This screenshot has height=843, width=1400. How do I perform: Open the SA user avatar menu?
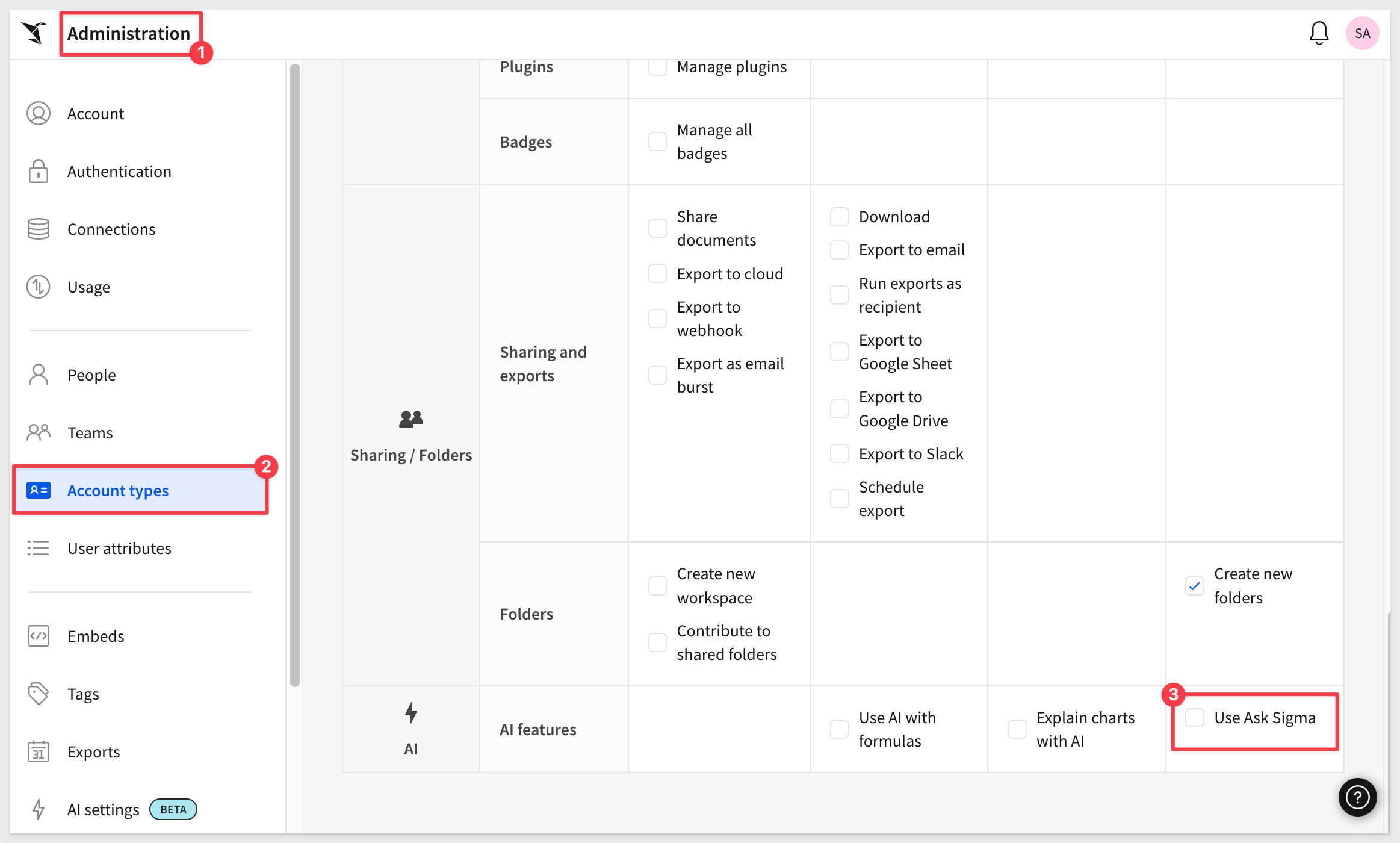point(1362,33)
